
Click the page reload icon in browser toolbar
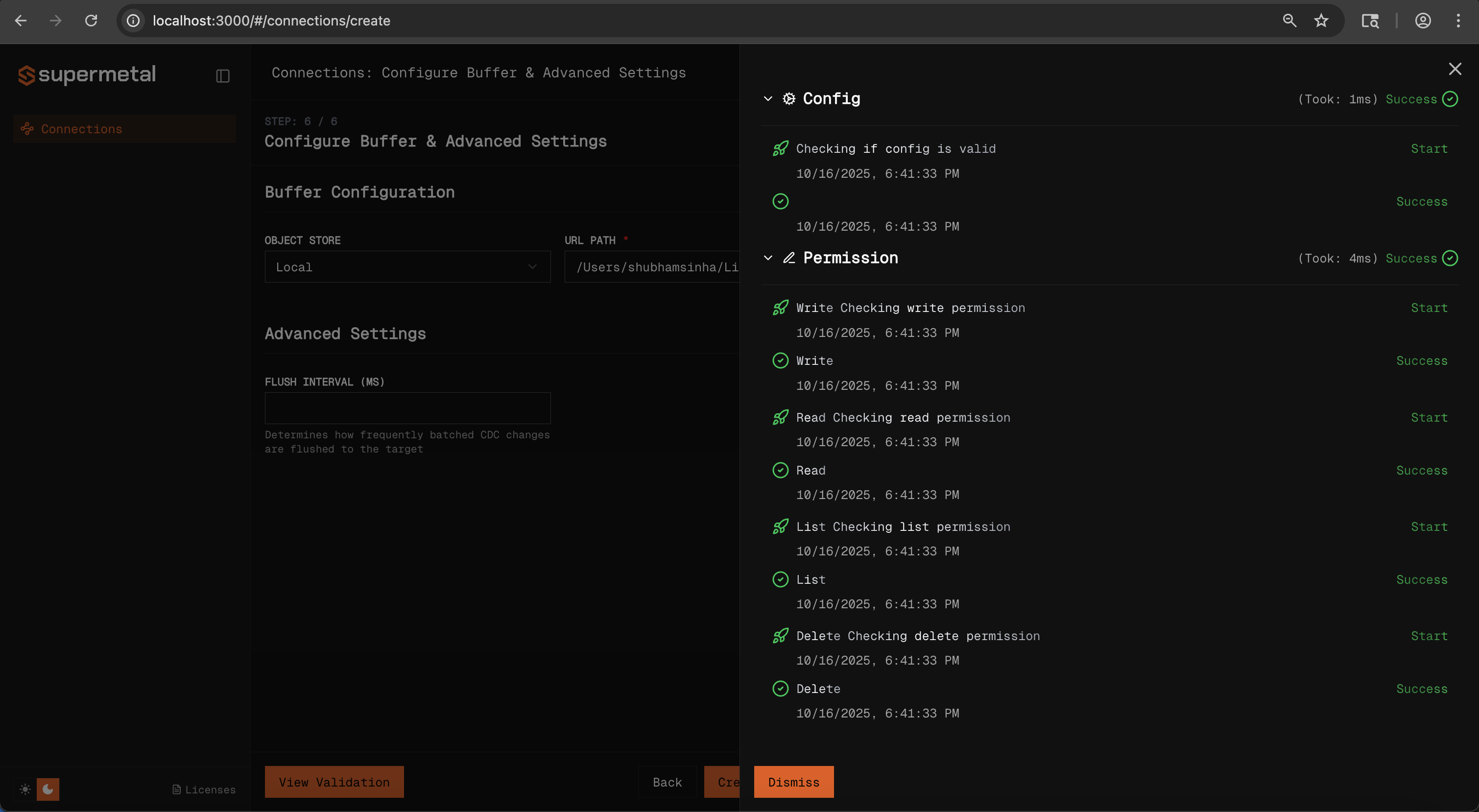coord(91,21)
